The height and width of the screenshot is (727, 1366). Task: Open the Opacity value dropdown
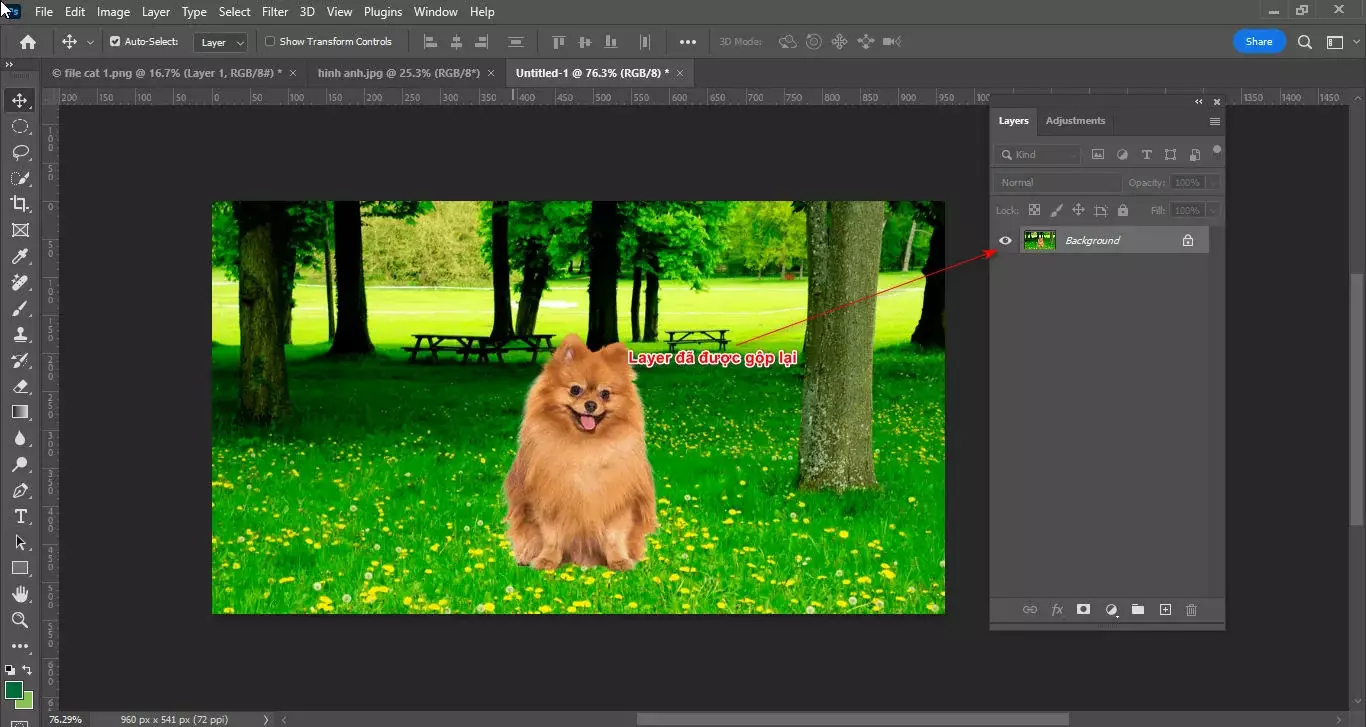(x=1213, y=182)
